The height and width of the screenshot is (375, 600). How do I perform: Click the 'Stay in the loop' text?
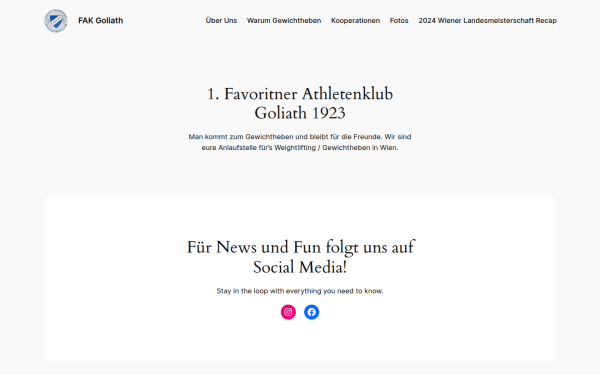(x=300, y=291)
